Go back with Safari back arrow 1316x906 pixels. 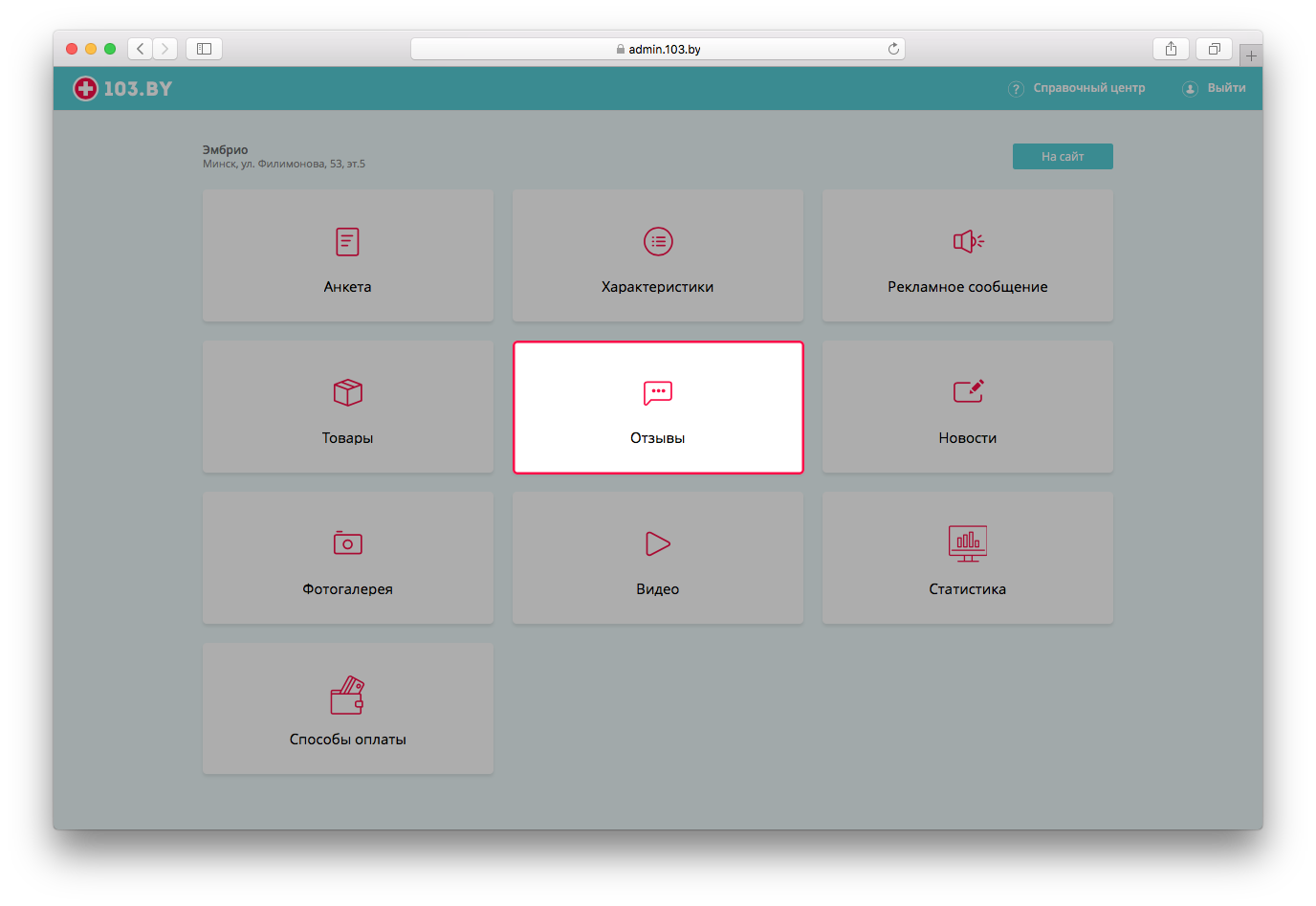pos(141,49)
